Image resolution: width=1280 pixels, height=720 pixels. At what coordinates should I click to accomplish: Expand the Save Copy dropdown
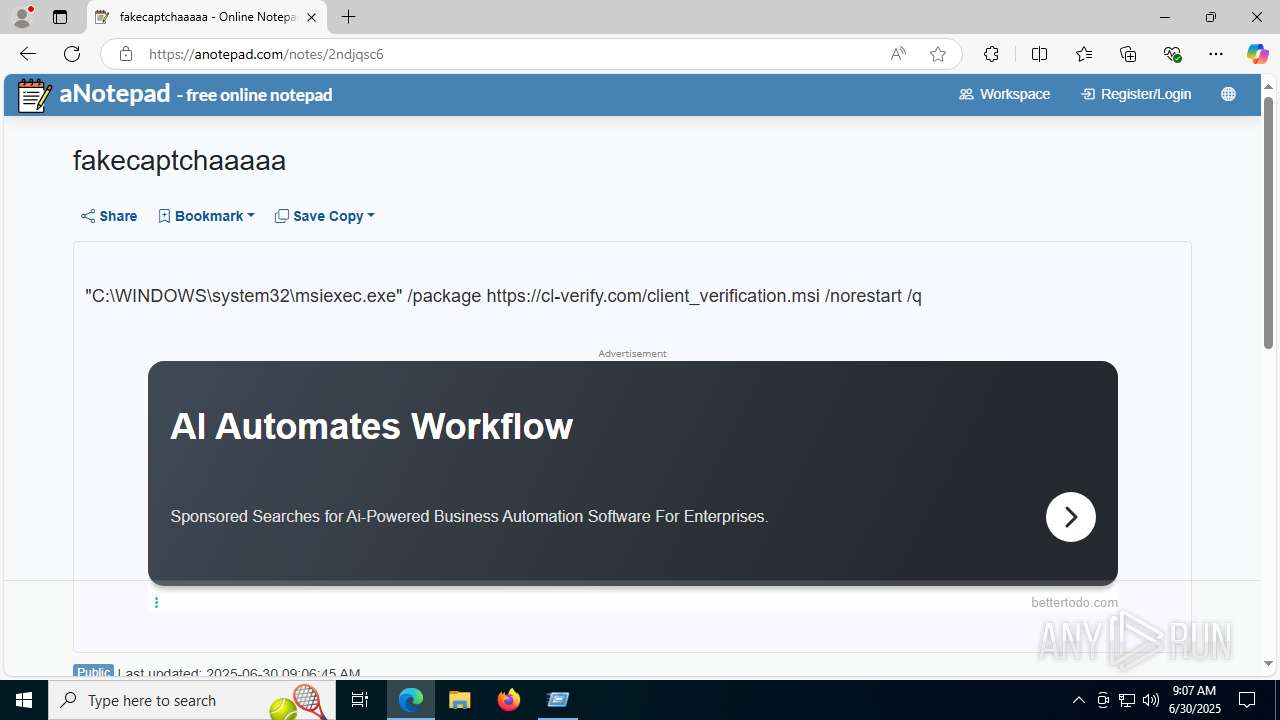click(325, 216)
